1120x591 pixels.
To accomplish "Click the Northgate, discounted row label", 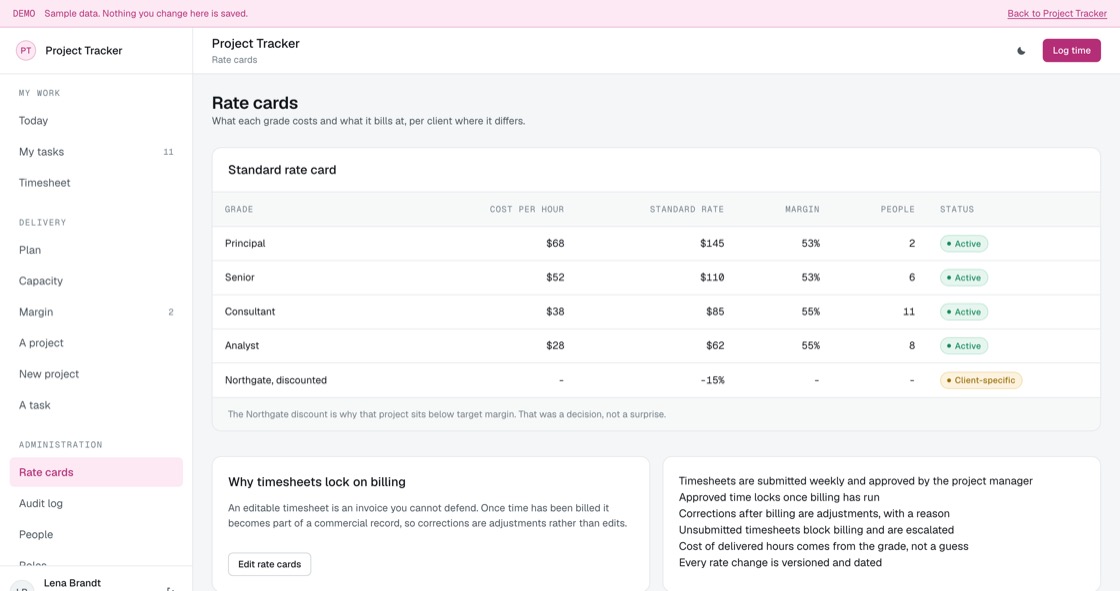I will (x=276, y=380).
